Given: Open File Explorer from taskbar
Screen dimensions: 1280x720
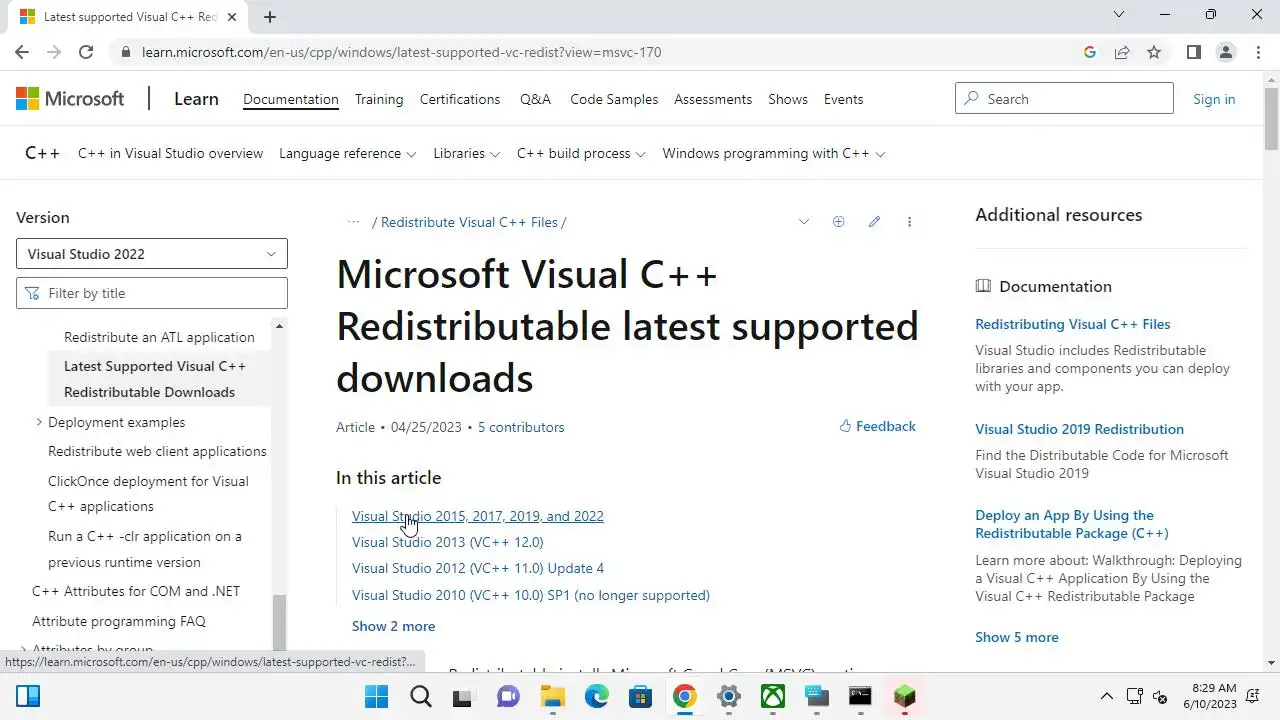Looking at the screenshot, I should [x=553, y=696].
